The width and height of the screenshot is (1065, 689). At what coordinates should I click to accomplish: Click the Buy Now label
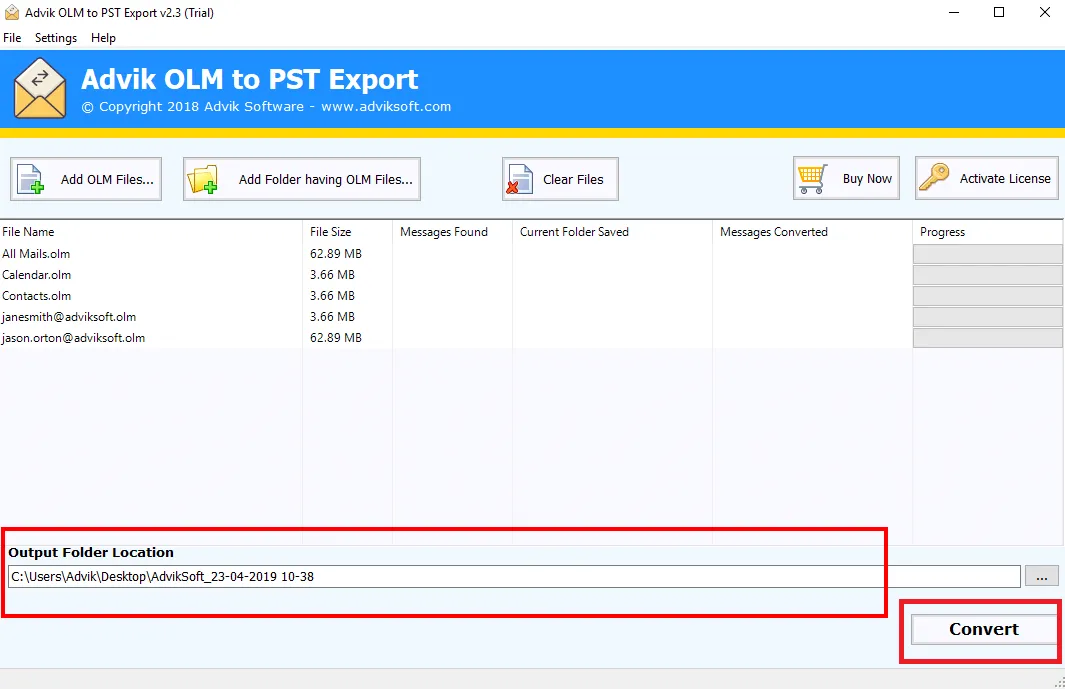point(867,179)
